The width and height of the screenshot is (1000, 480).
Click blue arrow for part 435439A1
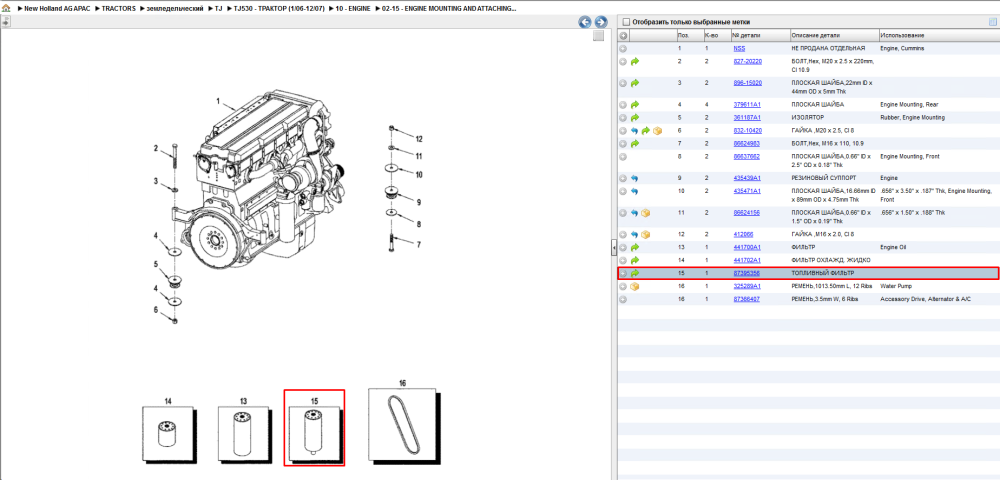coord(635,178)
